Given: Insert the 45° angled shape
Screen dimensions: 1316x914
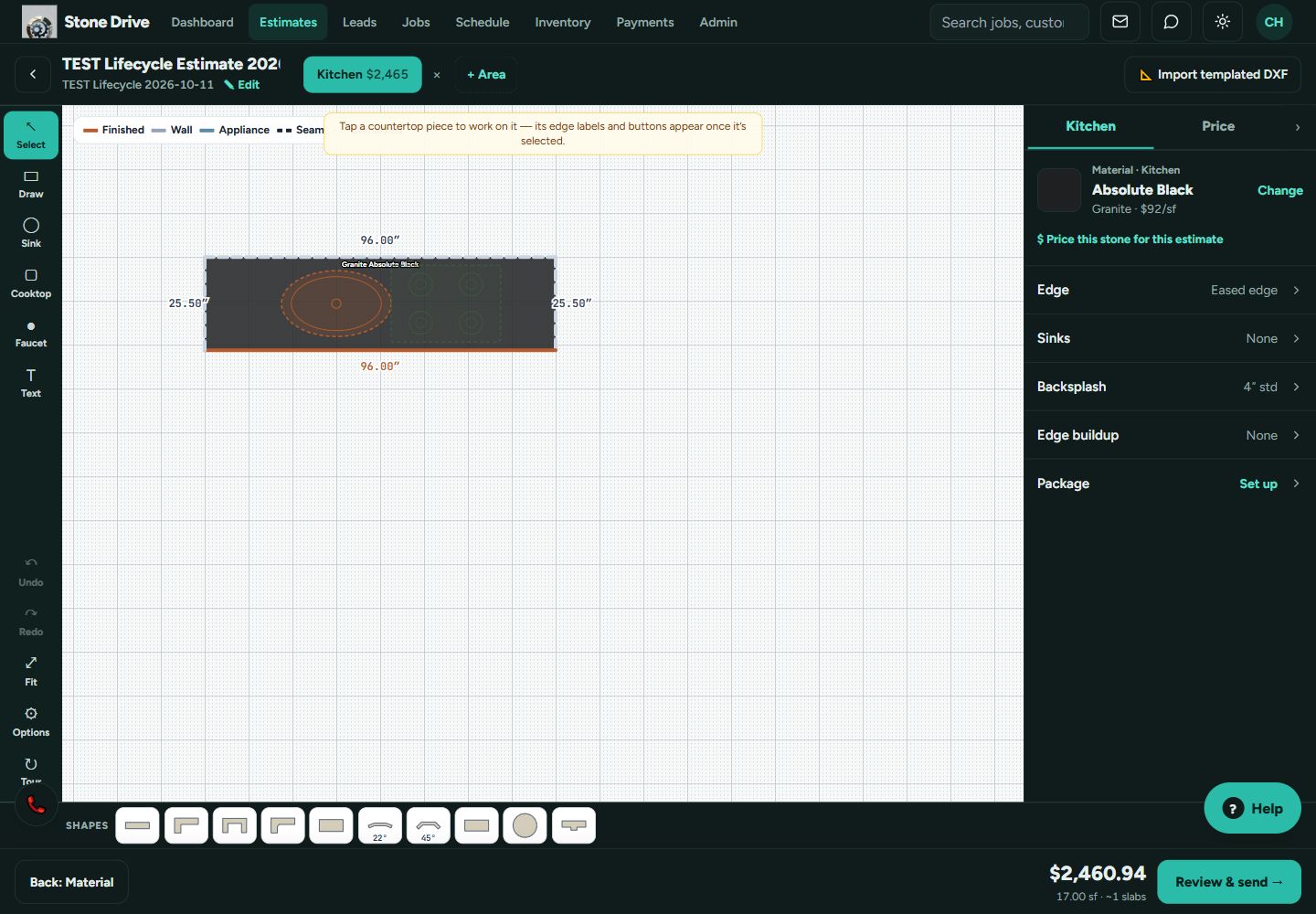Looking at the screenshot, I should (429, 825).
